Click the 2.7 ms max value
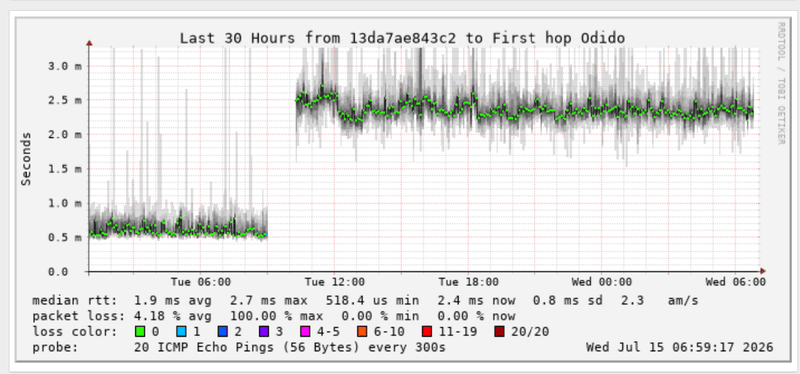 point(268,301)
